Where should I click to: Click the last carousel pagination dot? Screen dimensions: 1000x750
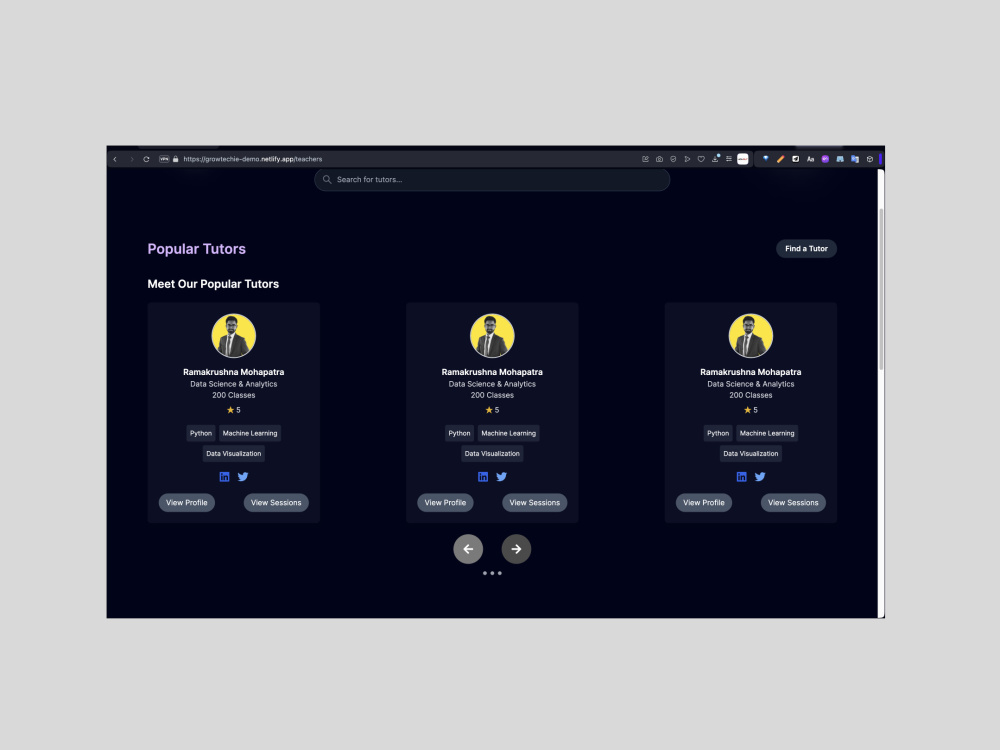pyautogui.click(x=500, y=573)
